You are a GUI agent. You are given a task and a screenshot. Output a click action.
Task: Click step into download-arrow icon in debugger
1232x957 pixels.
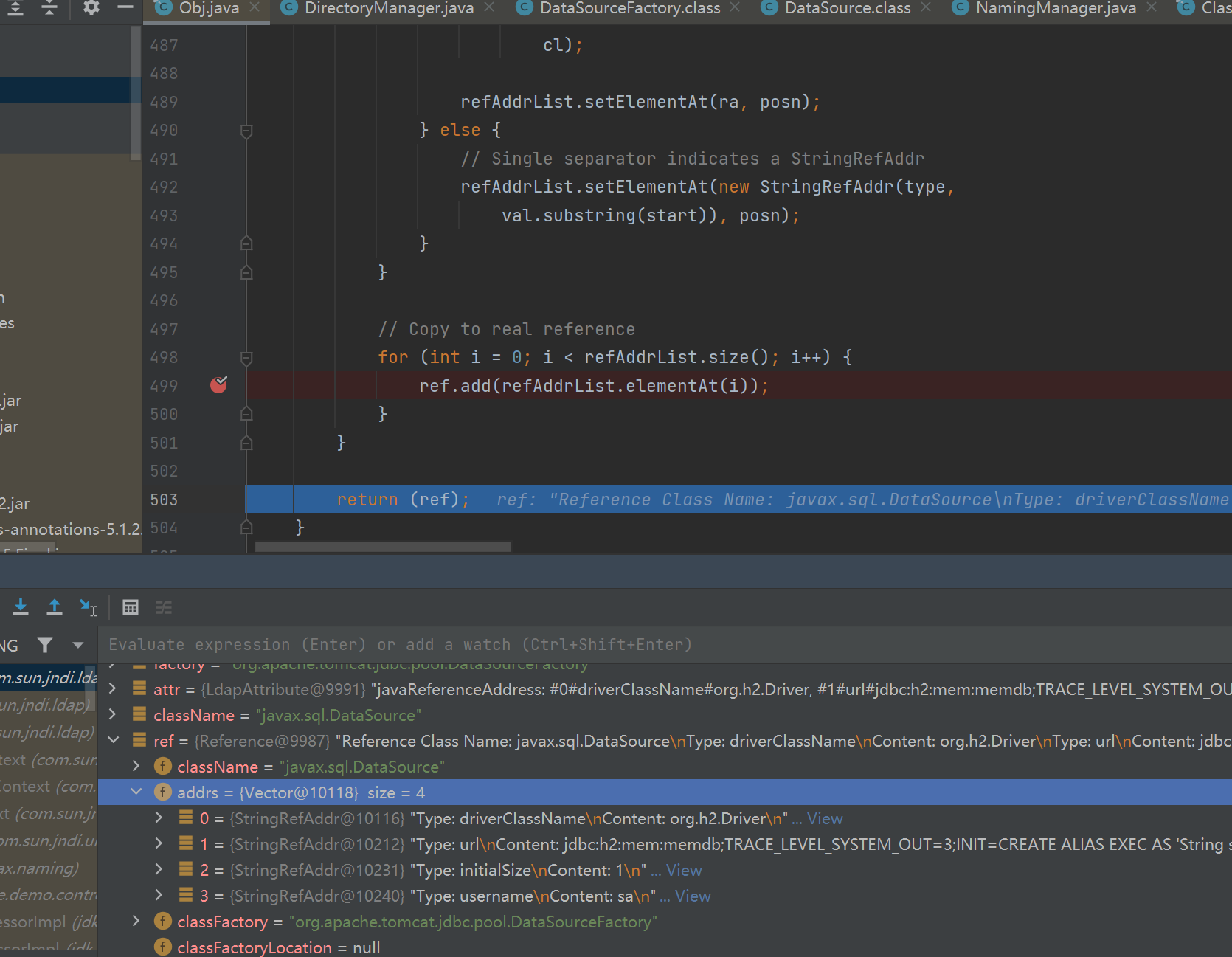coord(21,607)
